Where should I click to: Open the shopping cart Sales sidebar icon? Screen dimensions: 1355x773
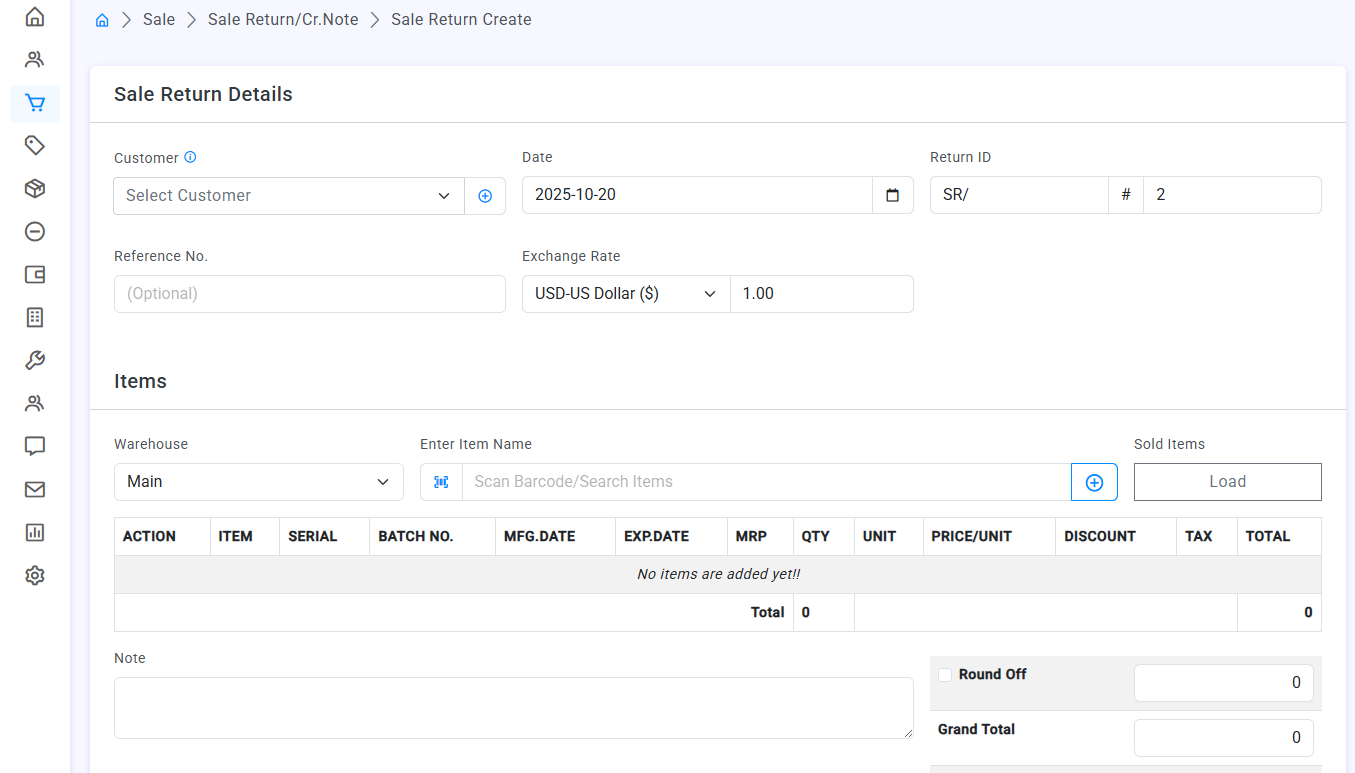coord(35,103)
